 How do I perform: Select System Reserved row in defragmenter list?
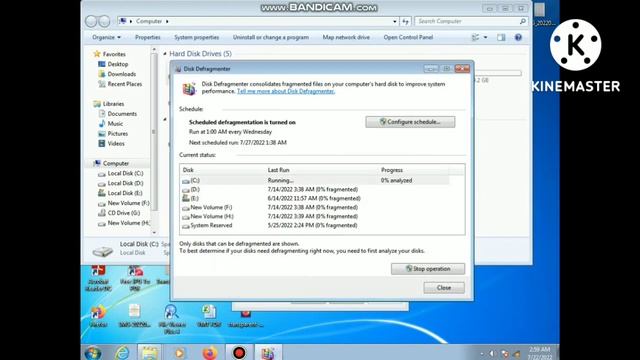coord(315,225)
